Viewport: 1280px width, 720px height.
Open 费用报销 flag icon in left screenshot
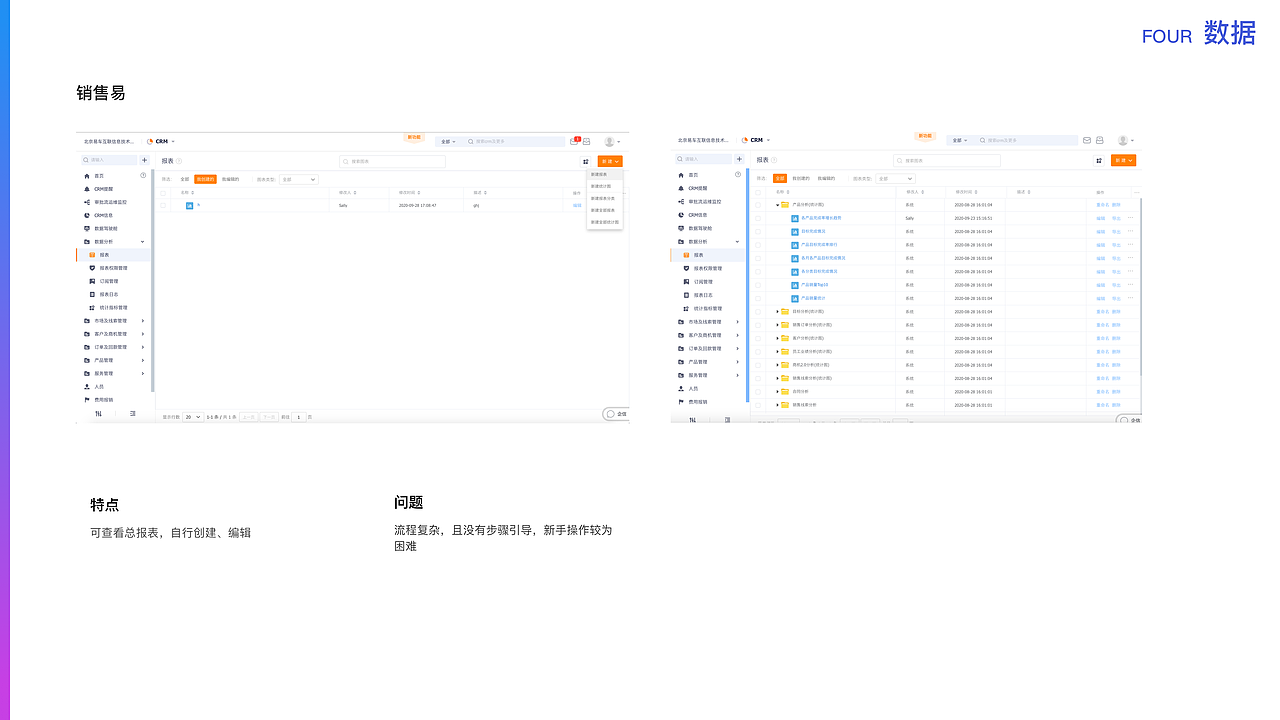(x=87, y=400)
